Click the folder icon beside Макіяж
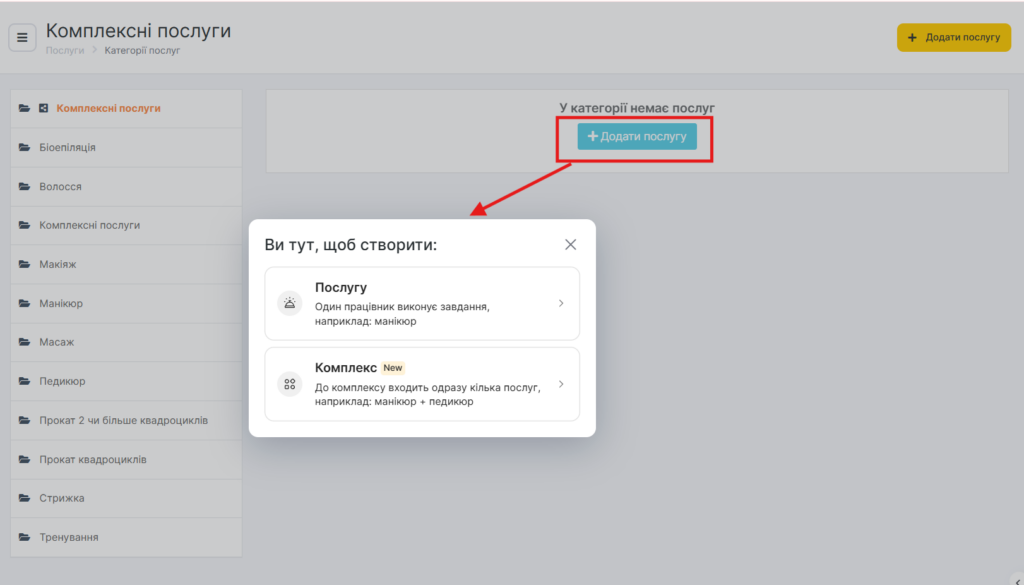This screenshot has height=585, width=1024. click(24, 265)
